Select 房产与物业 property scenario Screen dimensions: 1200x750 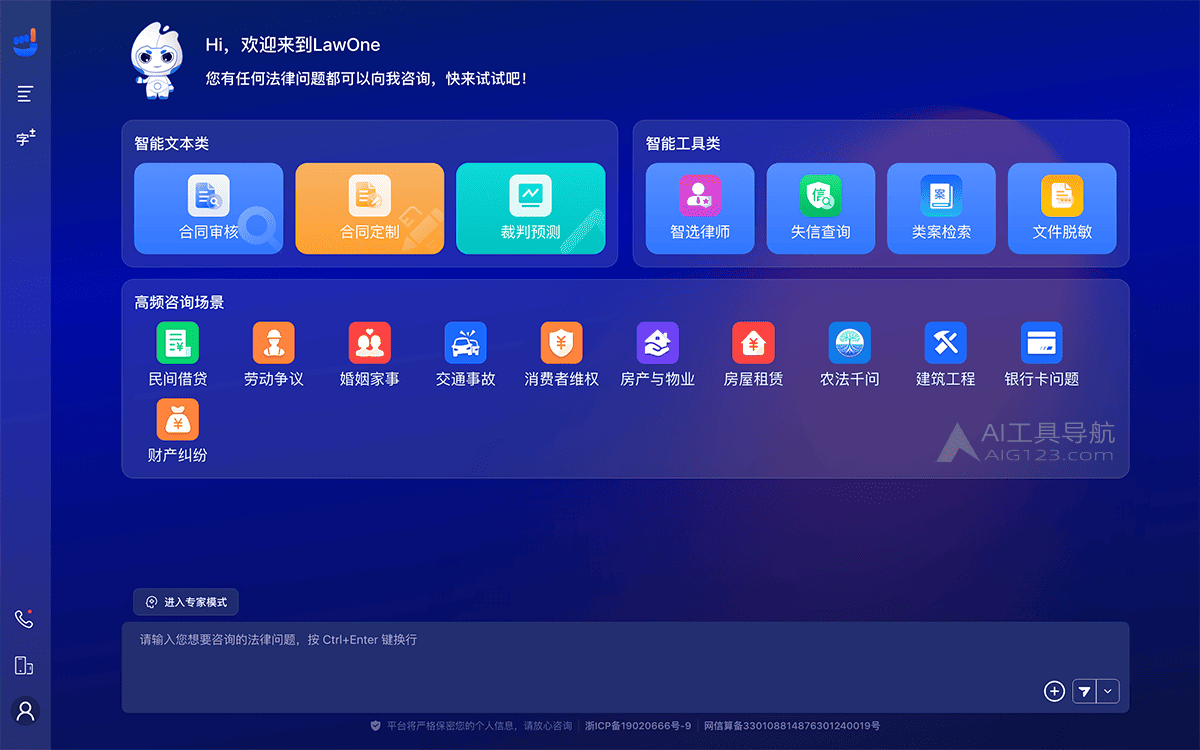658,355
